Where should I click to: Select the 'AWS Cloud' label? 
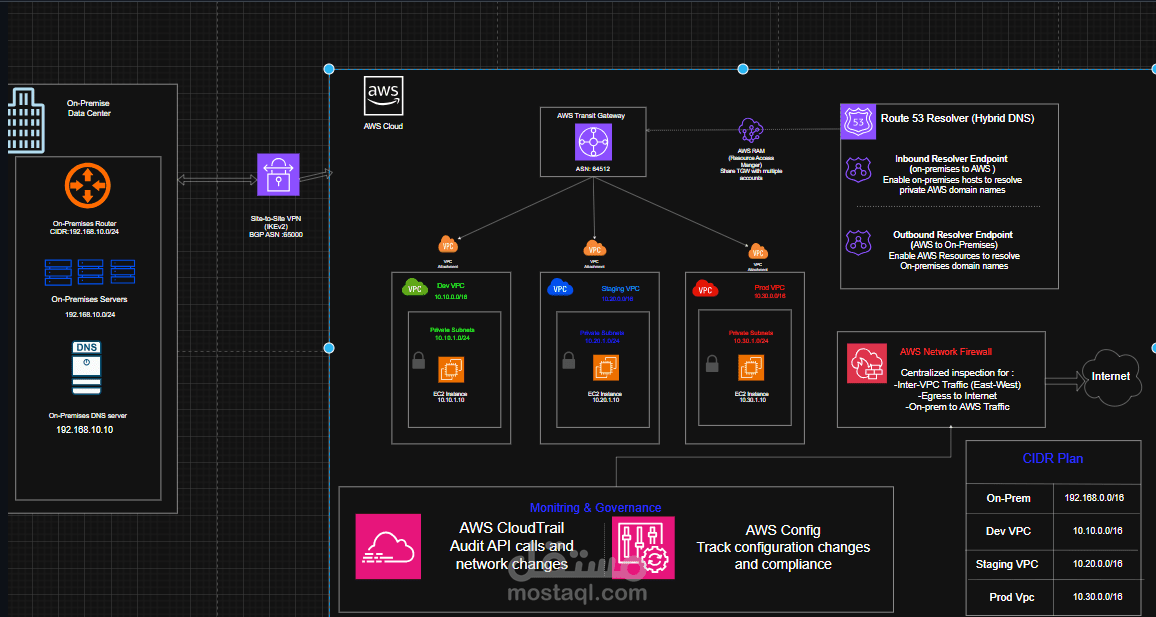point(383,126)
